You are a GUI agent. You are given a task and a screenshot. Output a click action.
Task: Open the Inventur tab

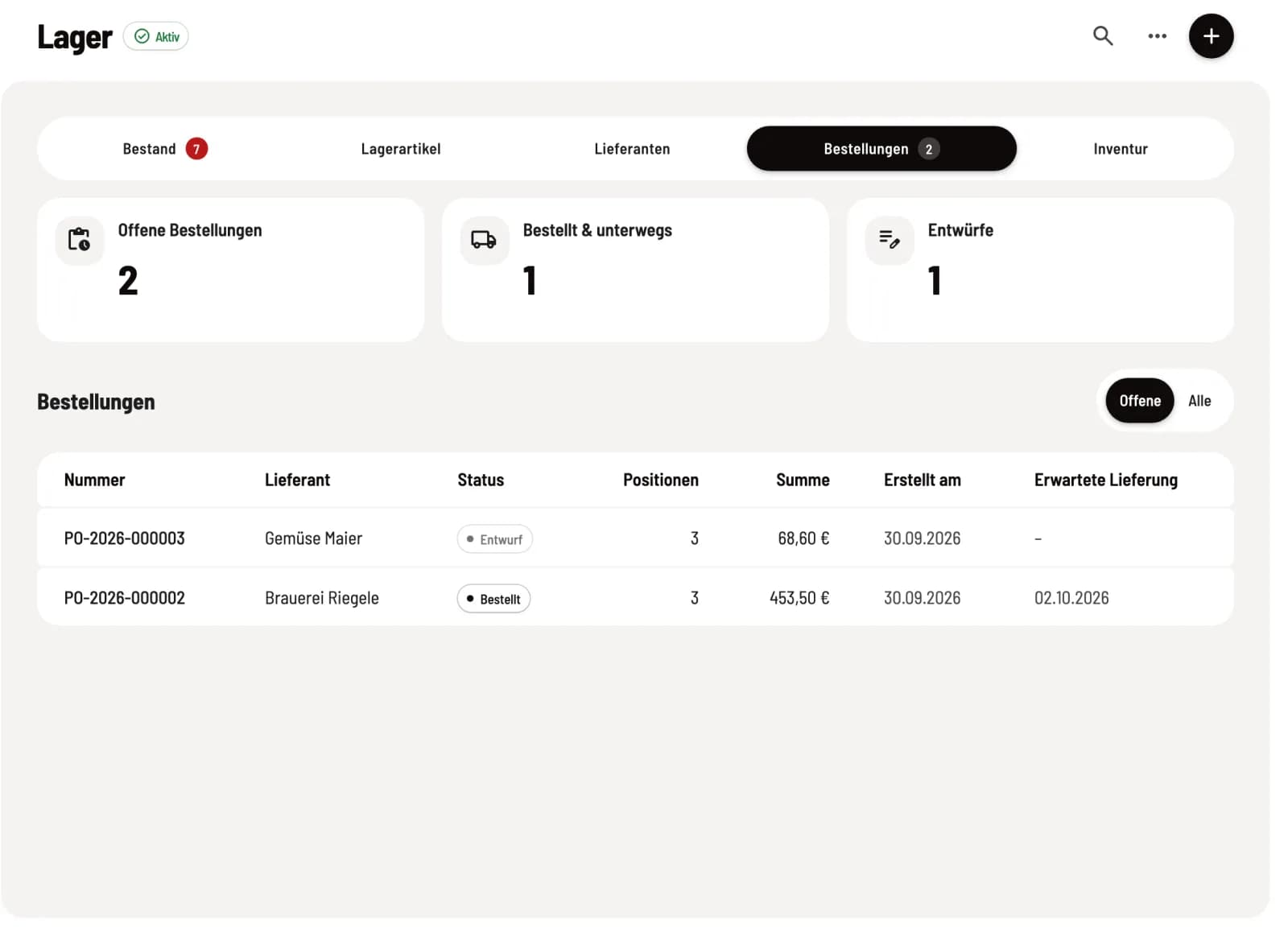[1121, 149]
